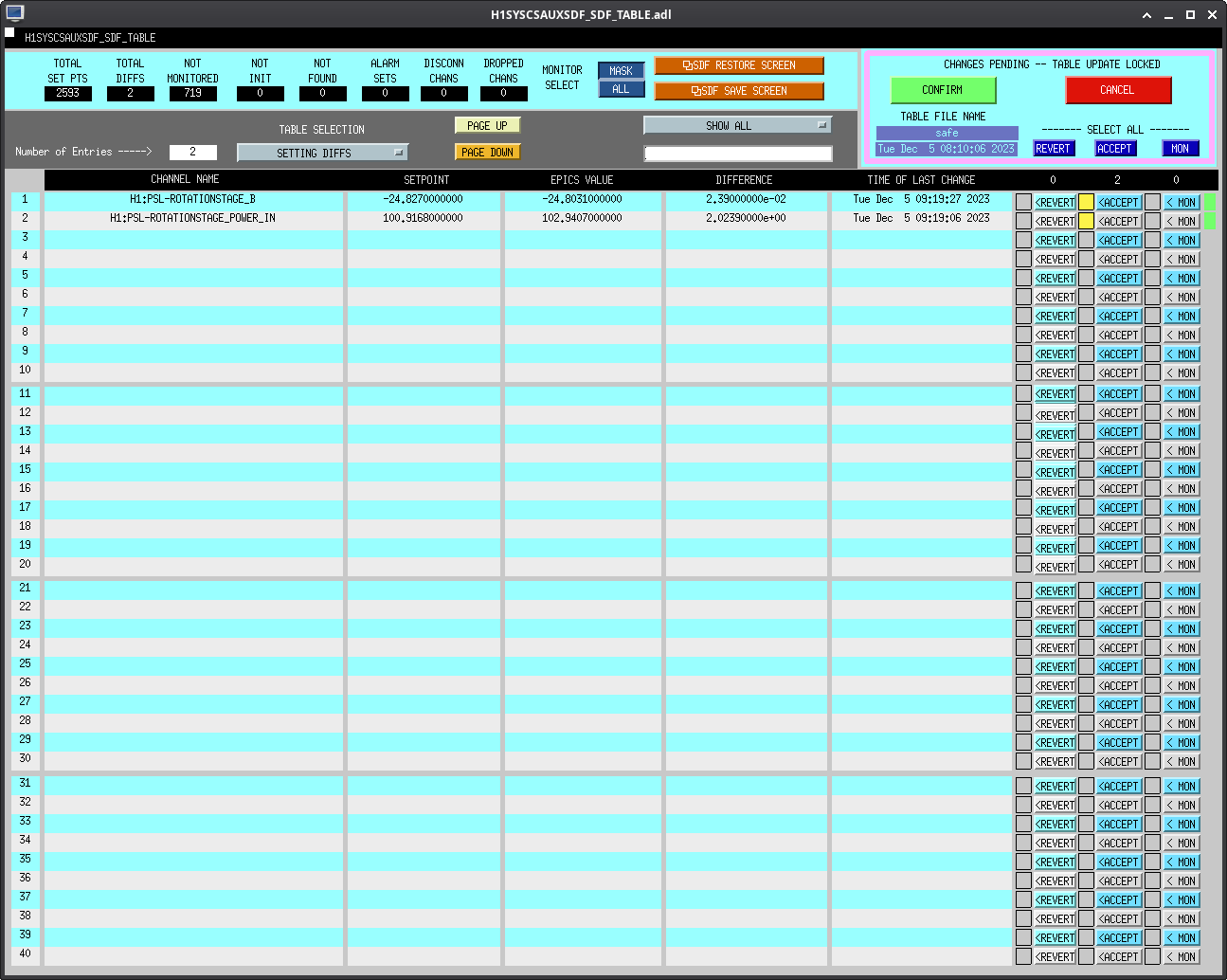Toggle monitor indicator box for ROTATIONSTAGE_POWER_IN row
This screenshot has width=1227, height=980.
[x=1152, y=221]
